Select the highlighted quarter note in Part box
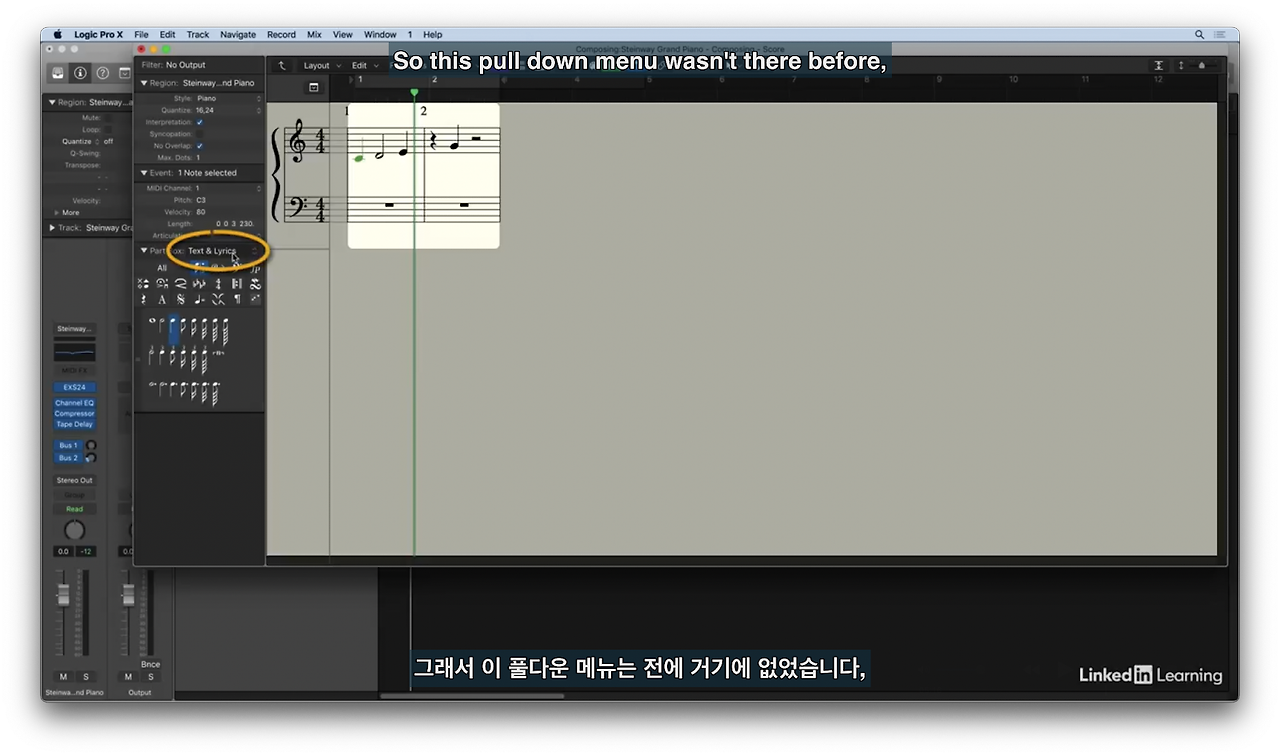 pos(173,330)
